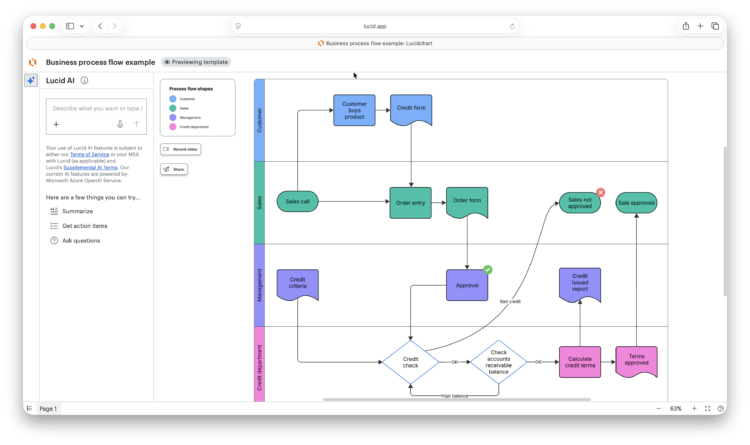Click the Previewing template badge
This screenshot has height=445, width=750.
point(196,62)
